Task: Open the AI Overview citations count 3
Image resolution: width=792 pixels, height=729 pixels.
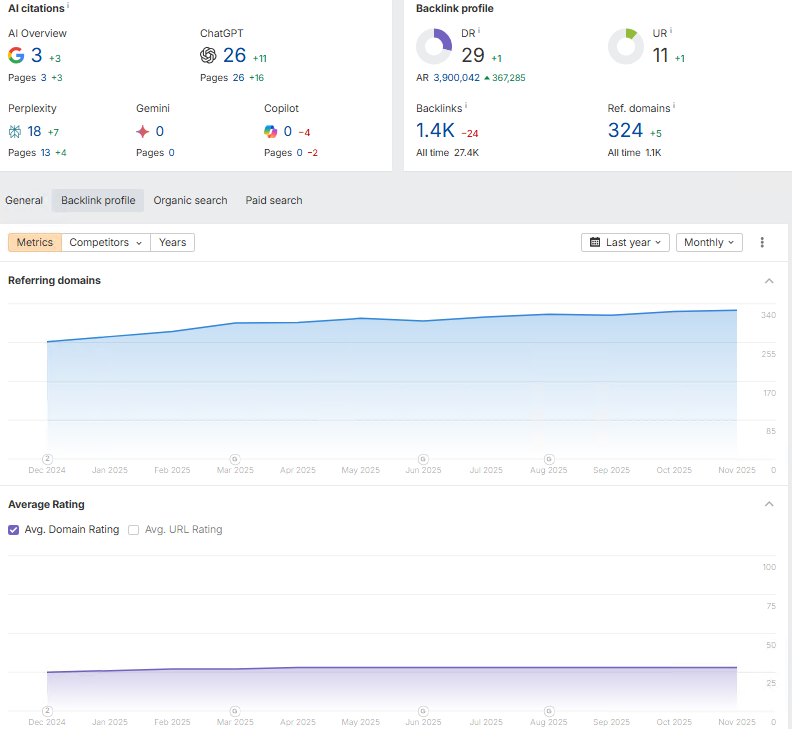Action: tap(36, 55)
